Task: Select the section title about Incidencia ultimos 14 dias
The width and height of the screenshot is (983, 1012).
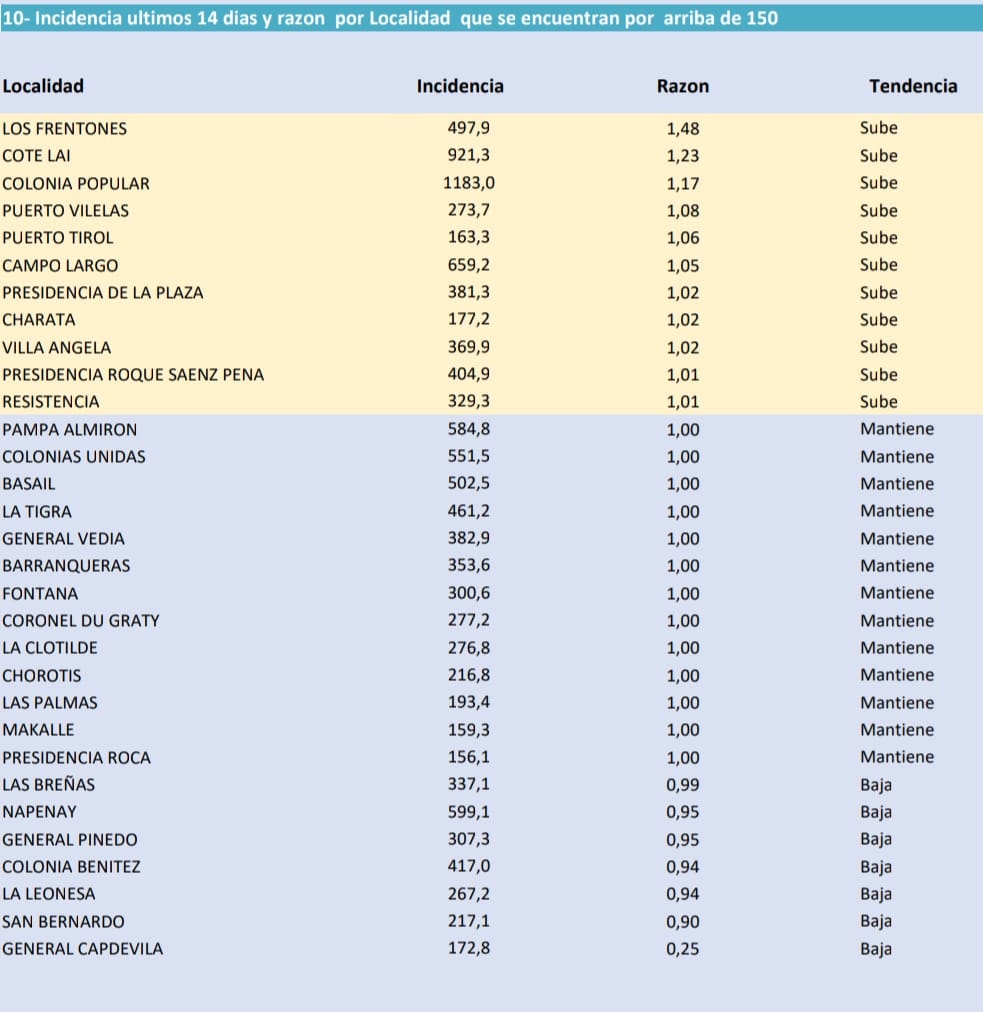Action: (x=390, y=19)
